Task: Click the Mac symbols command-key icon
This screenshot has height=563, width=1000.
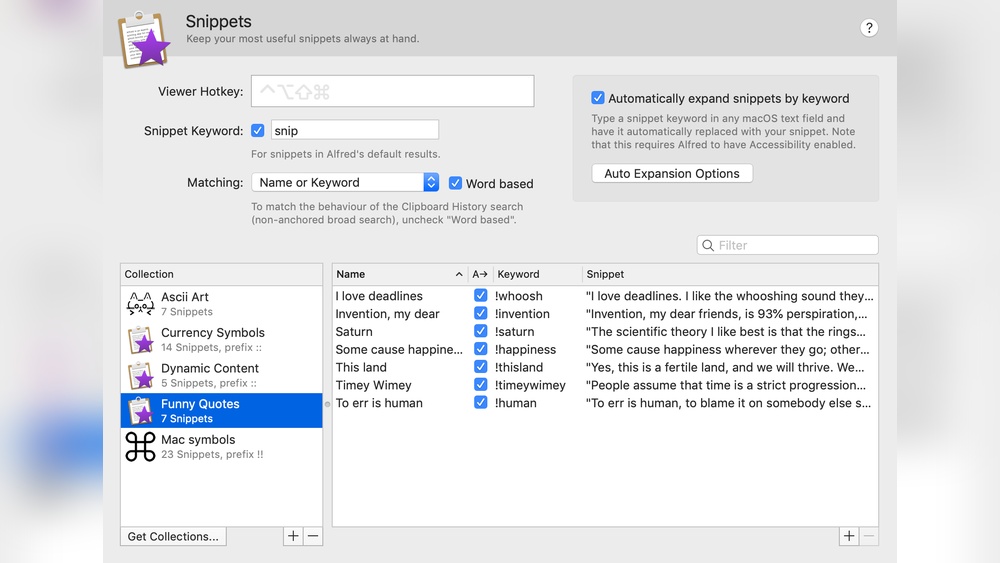Action: click(x=140, y=446)
